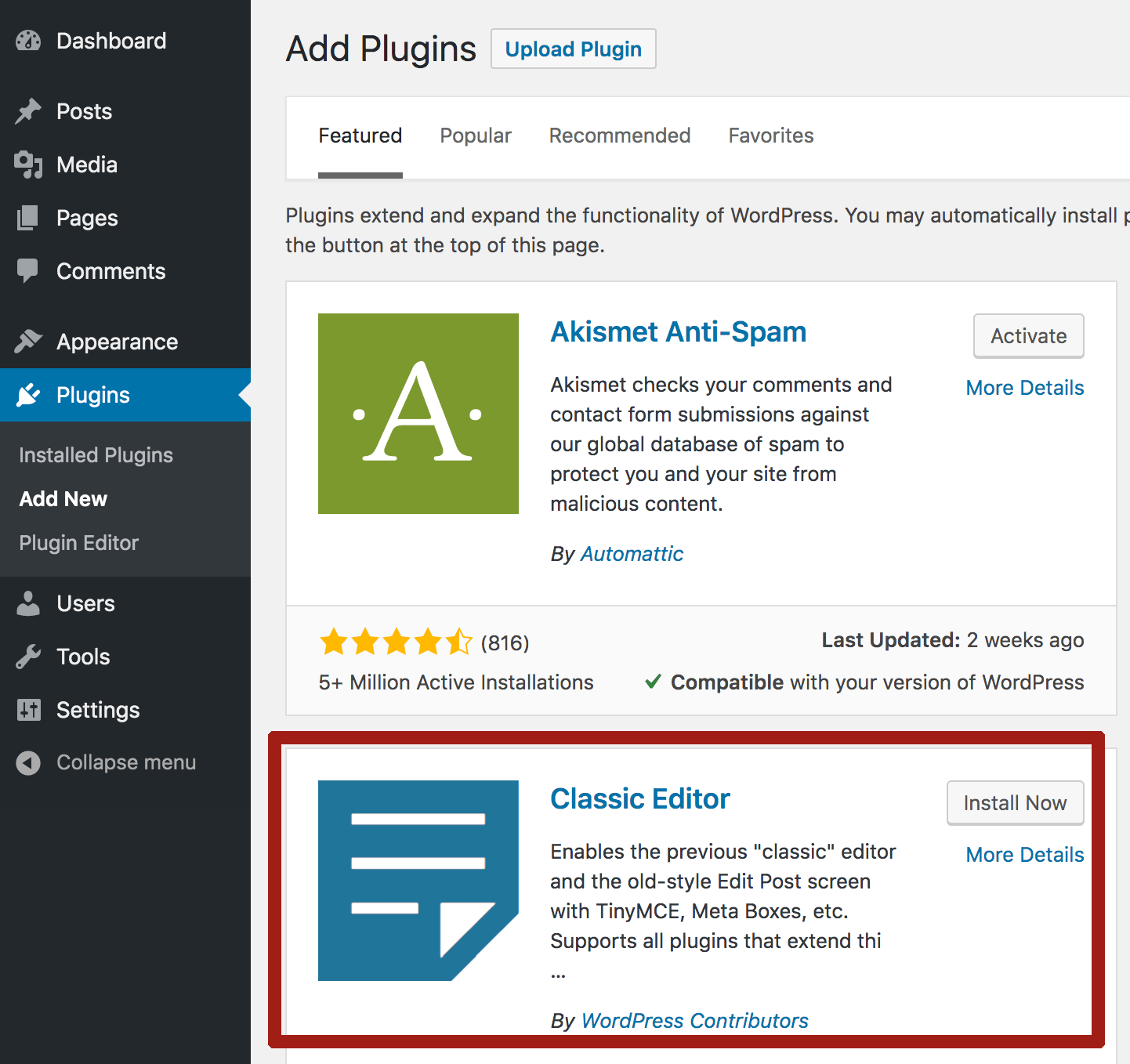
Task: Open the Users menu label
Action: pos(86,603)
